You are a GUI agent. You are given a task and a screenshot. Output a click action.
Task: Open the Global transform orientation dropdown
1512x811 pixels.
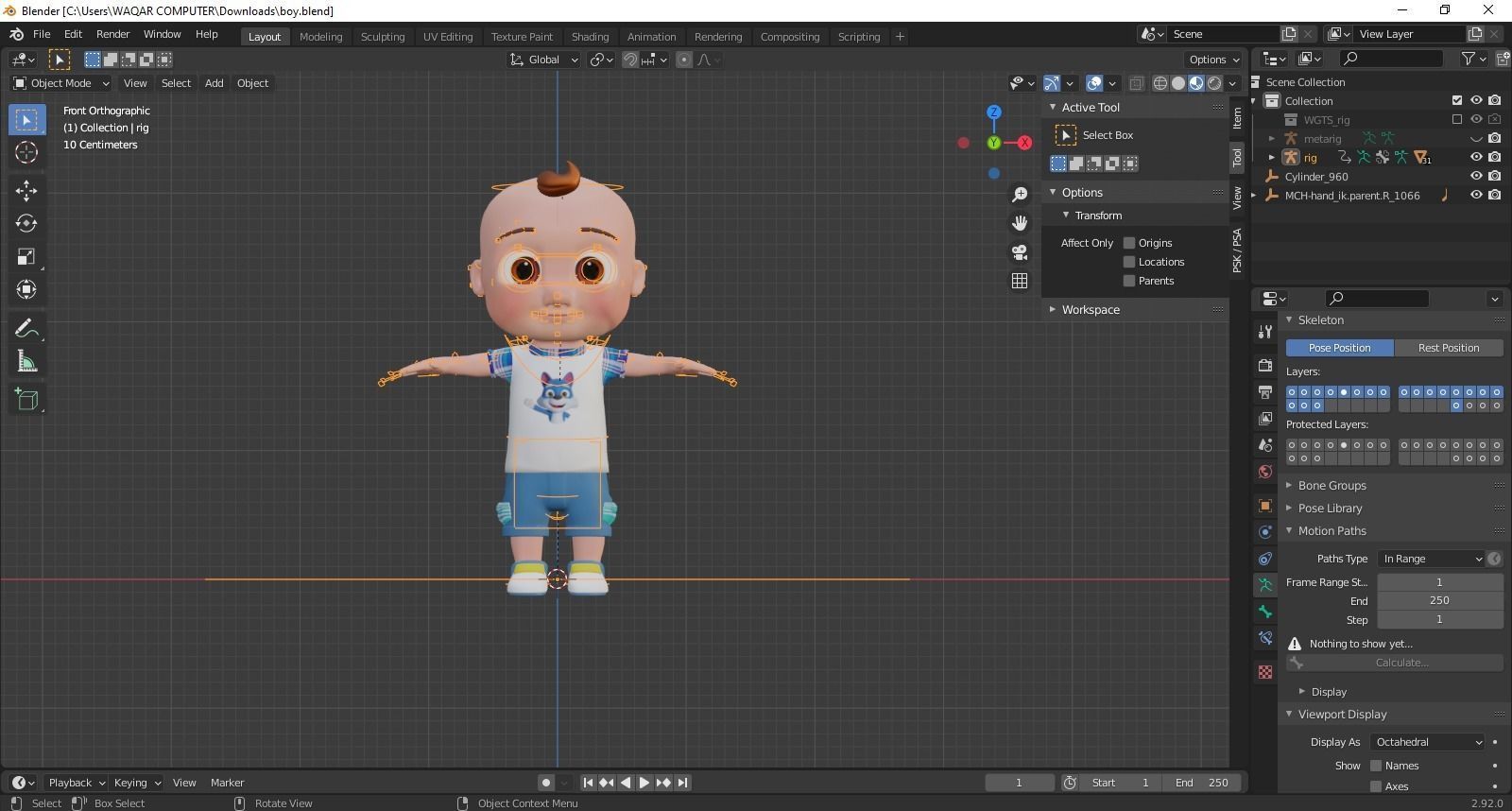(x=543, y=60)
